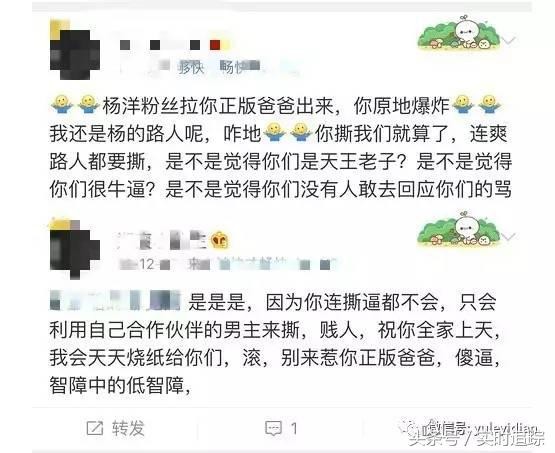
Task: Expand first post's chevron menu
Action: coord(509,40)
